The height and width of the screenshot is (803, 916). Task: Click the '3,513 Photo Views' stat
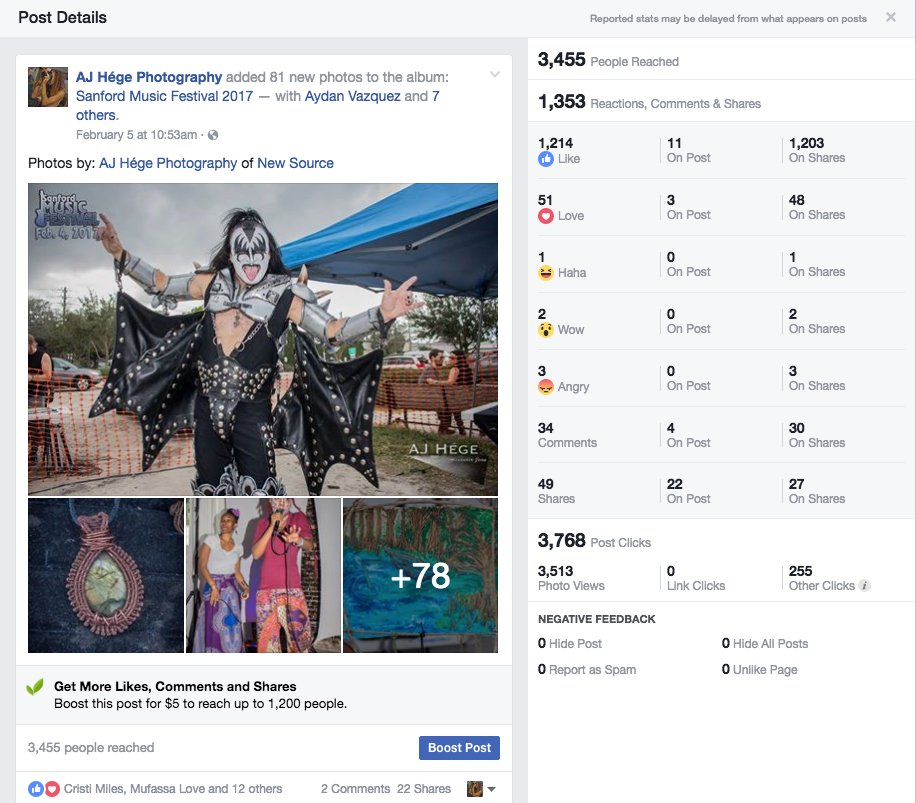click(571, 579)
